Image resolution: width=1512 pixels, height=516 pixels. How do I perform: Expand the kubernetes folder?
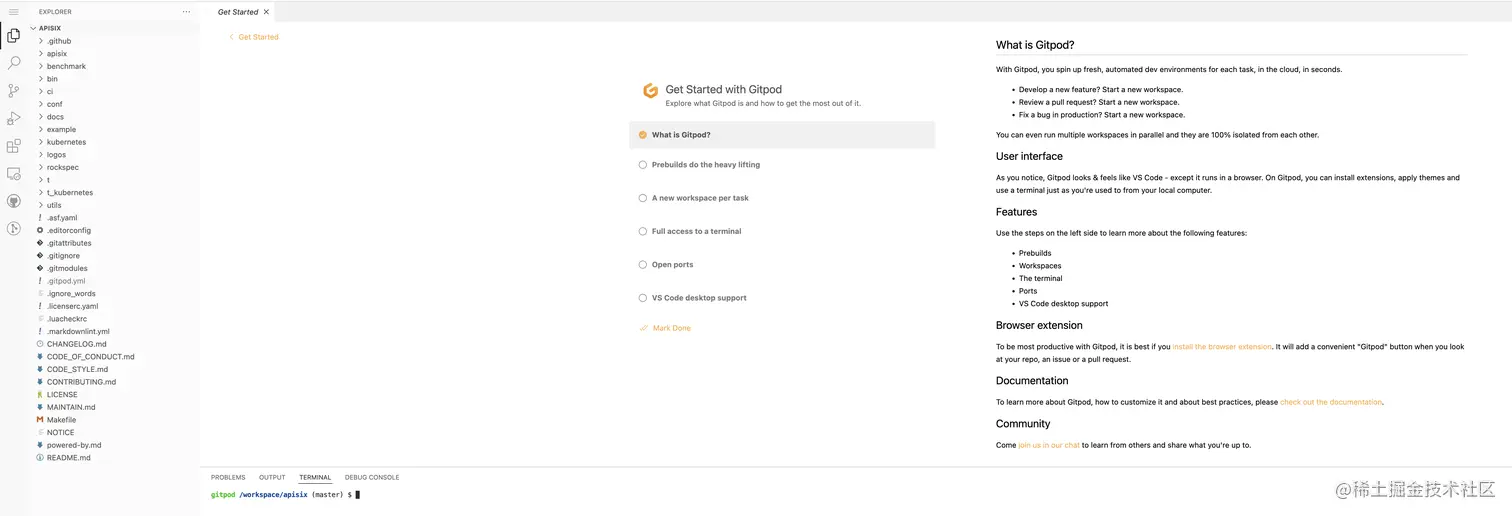[66, 142]
